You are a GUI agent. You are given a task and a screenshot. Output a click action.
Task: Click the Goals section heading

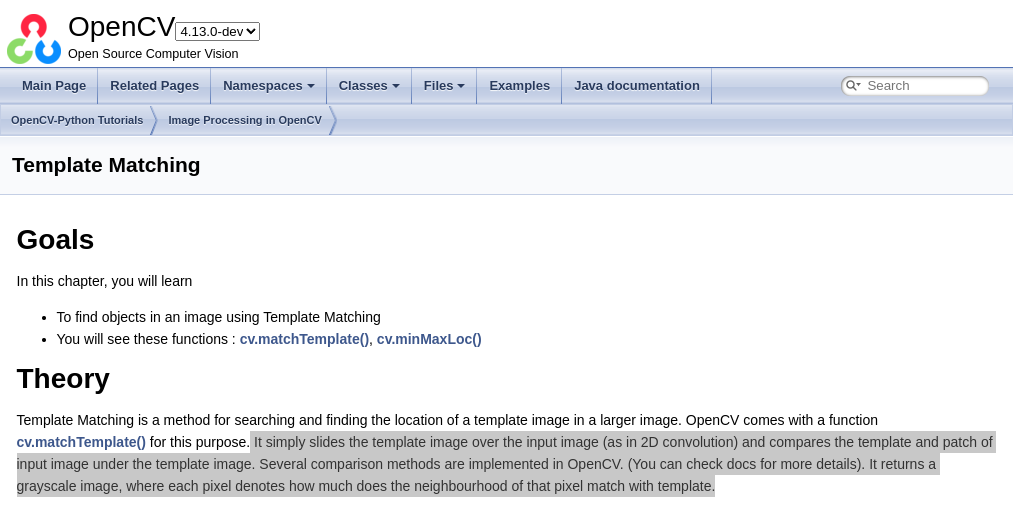[x=55, y=240]
